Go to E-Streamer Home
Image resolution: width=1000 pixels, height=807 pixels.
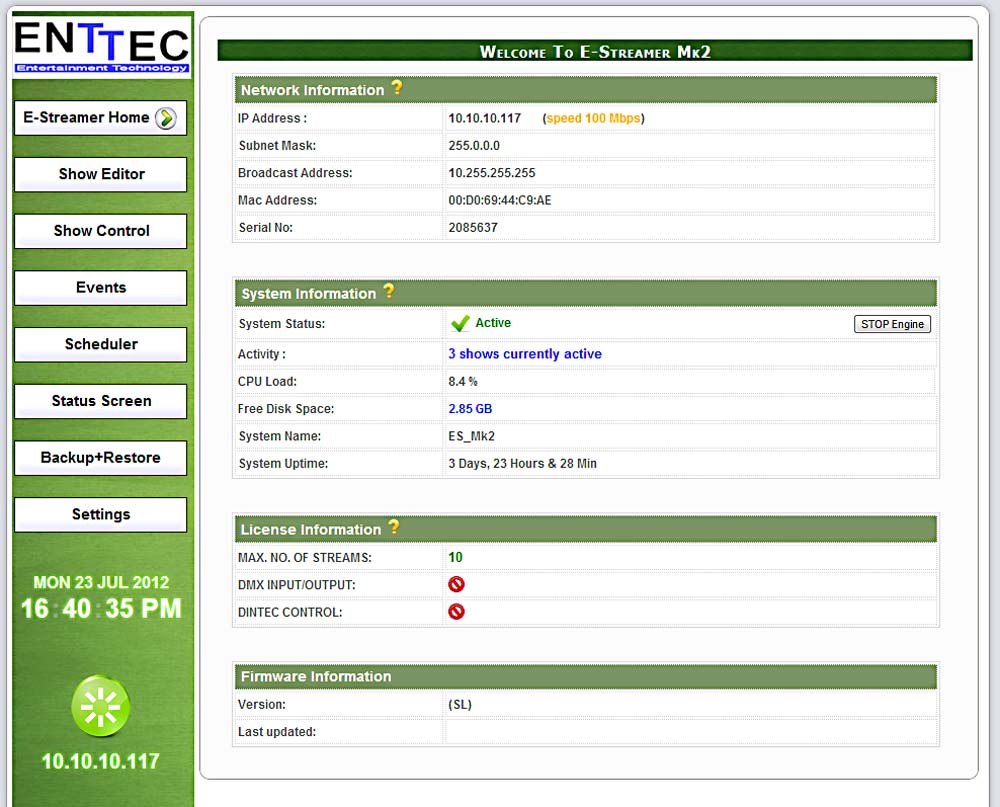101,118
